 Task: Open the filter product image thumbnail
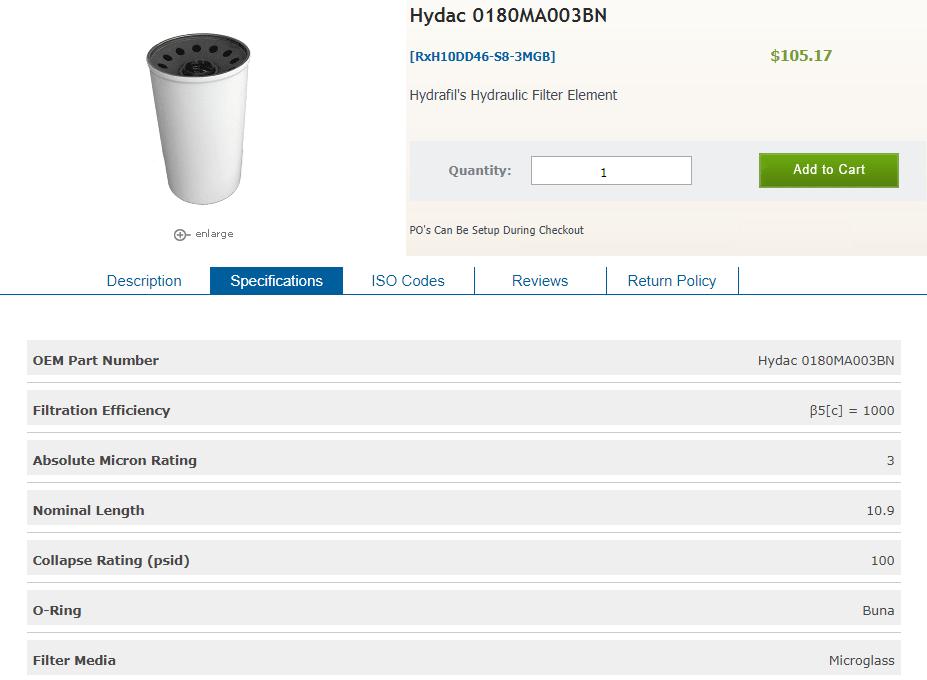(x=199, y=118)
